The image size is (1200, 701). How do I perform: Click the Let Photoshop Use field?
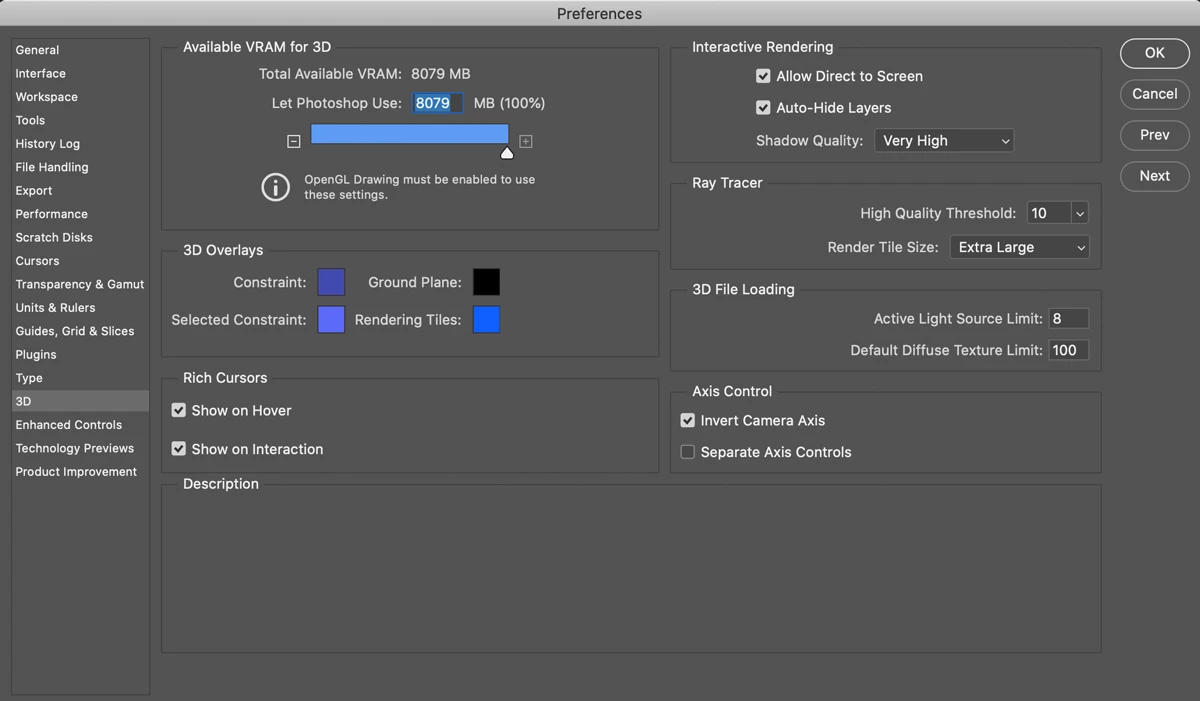pos(438,103)
